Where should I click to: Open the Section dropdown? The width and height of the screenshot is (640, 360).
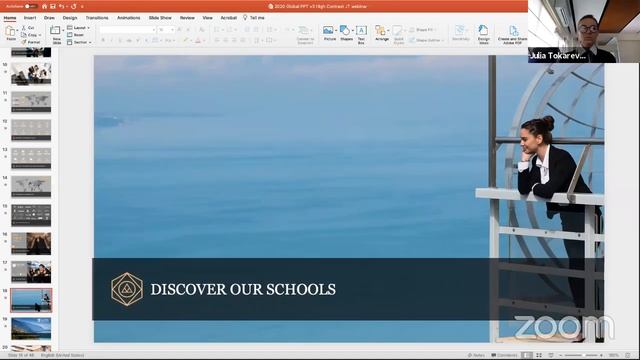coord(79,42)
